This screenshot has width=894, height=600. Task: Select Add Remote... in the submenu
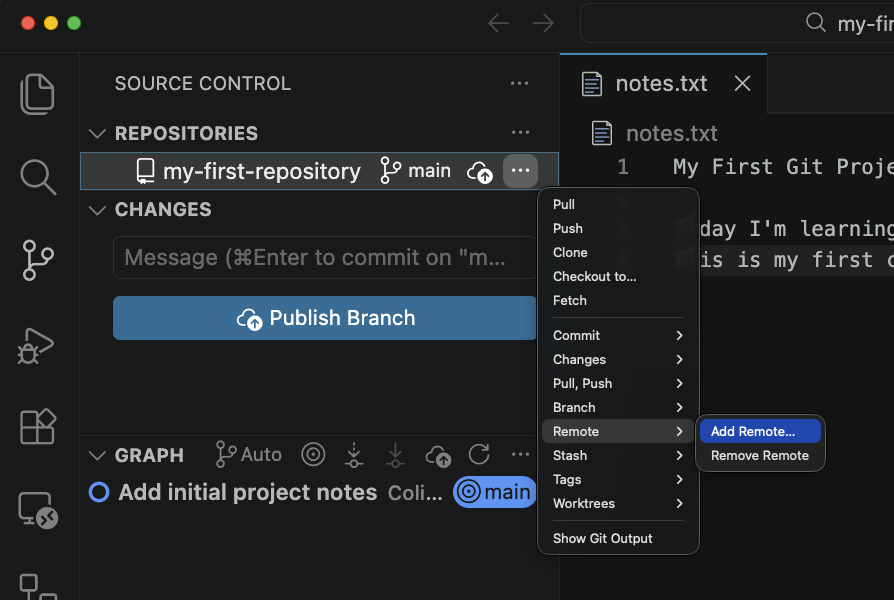pos(760,431)
